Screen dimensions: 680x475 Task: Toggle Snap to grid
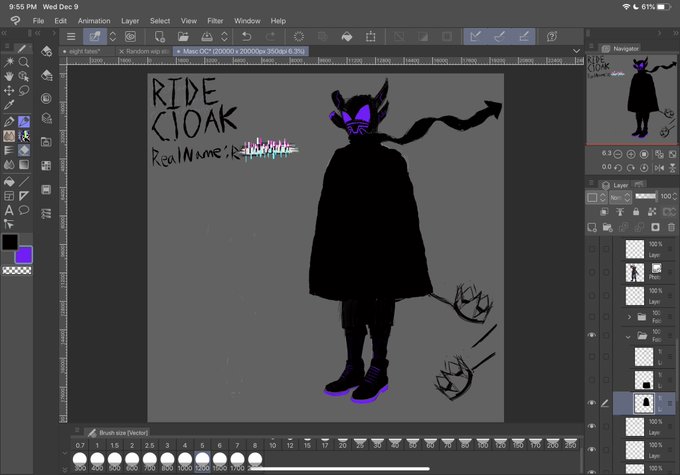[x=523, y=36]
